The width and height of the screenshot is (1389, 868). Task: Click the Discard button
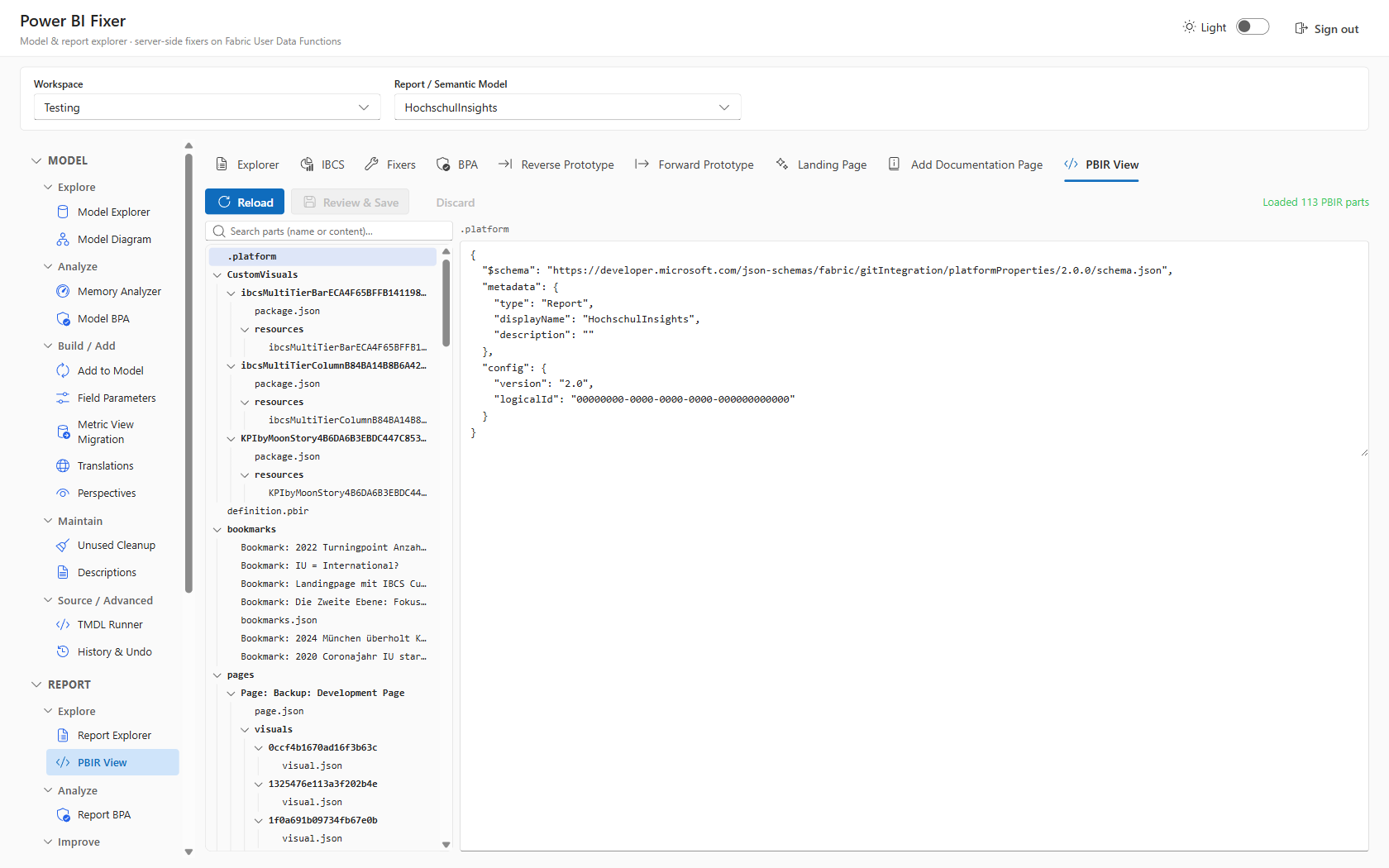(x=456, y=203)
